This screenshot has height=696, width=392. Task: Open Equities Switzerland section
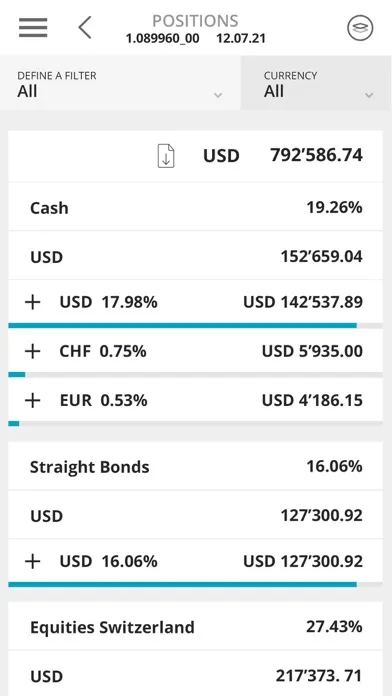(x=195, y=627)
